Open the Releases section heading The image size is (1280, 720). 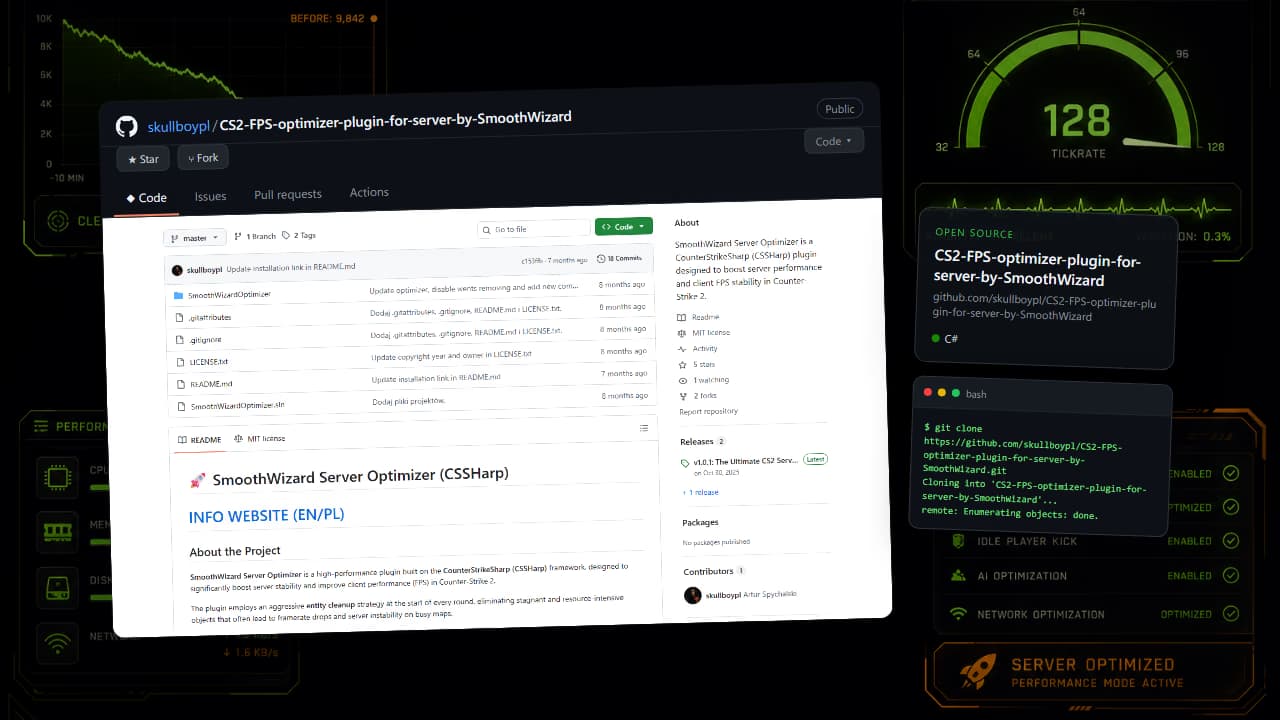click(697, 441)
